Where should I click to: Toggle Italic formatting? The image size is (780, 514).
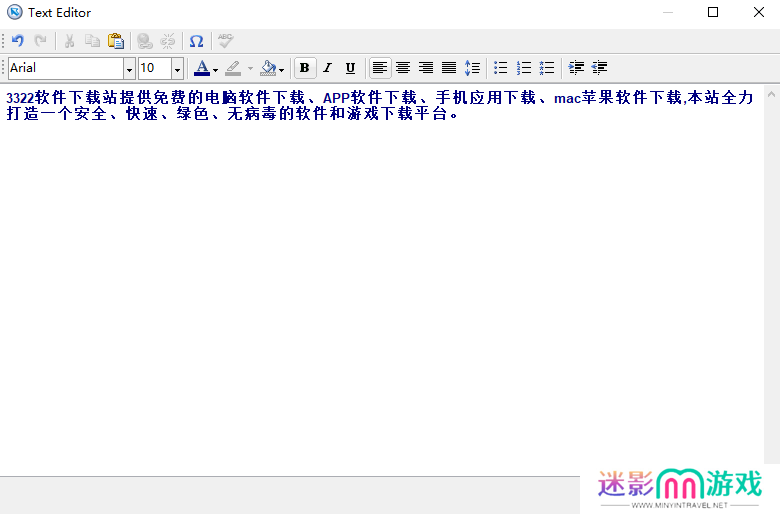(x=327, y=68)
